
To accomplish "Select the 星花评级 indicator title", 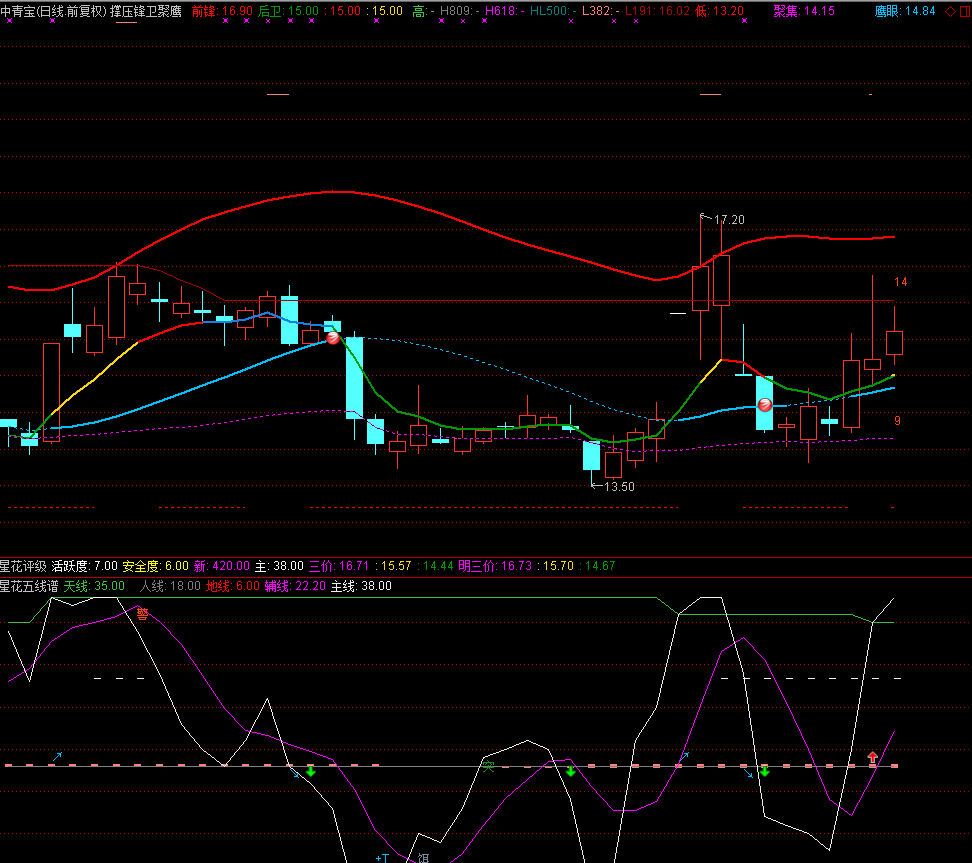I will pyautogui.click(x=23, y=566).
